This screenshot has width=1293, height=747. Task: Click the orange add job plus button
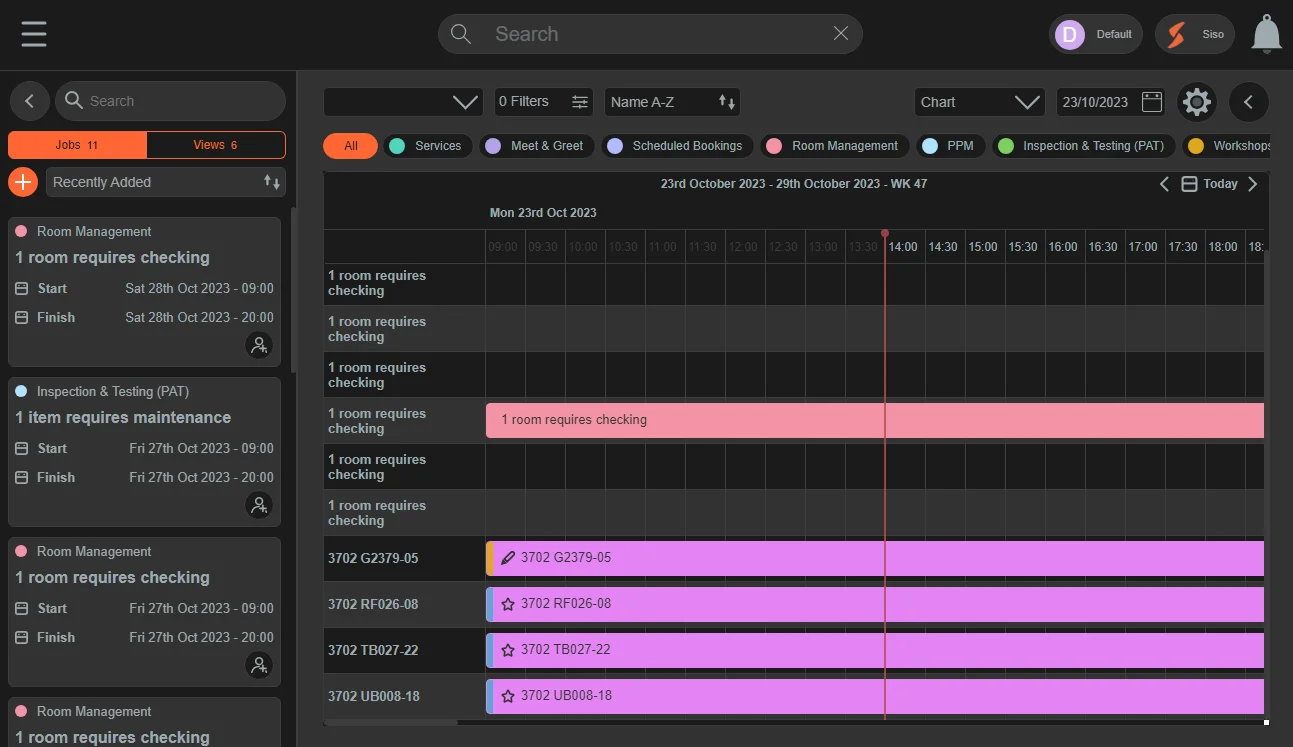pyautogui.click(x=23, y=182)
